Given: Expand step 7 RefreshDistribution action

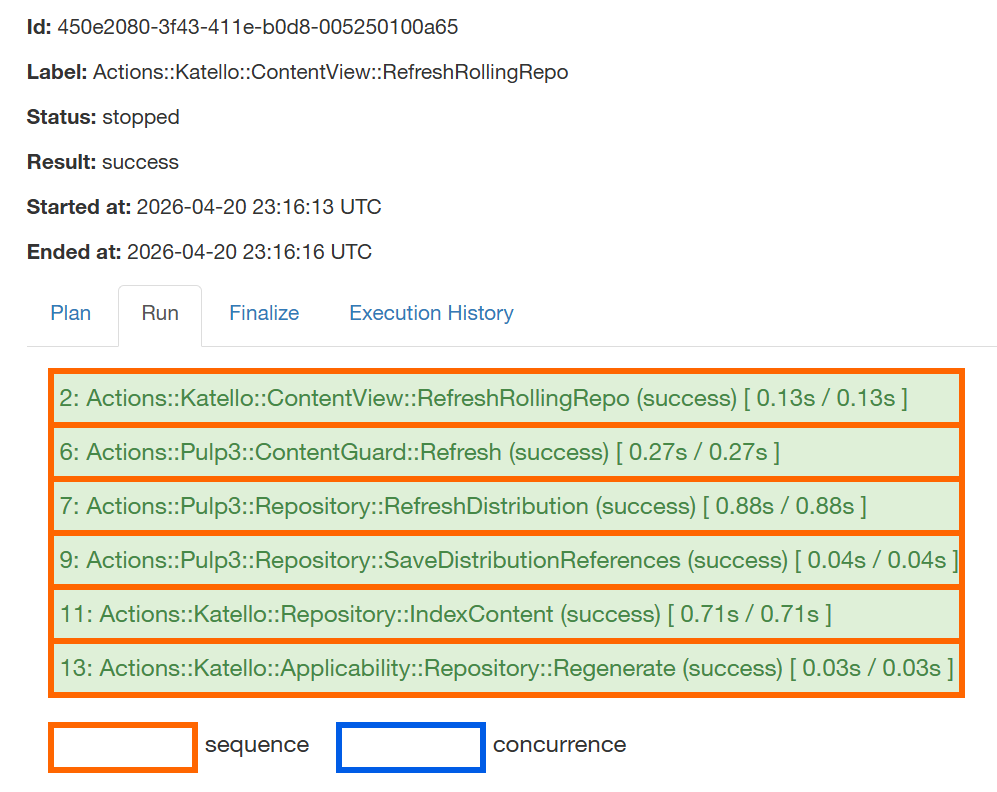Looking at the screenshot, I should 462,506.
